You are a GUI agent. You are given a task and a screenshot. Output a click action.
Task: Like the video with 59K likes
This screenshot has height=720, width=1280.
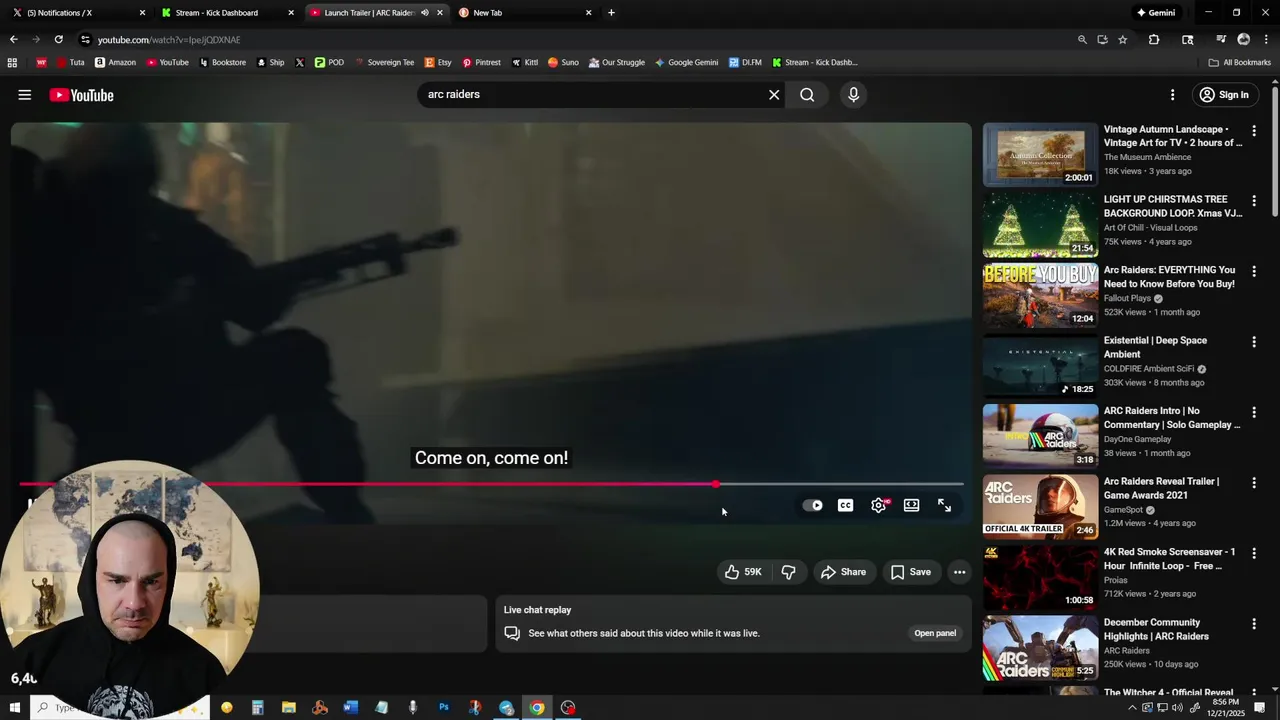click(x=743, y=572)
